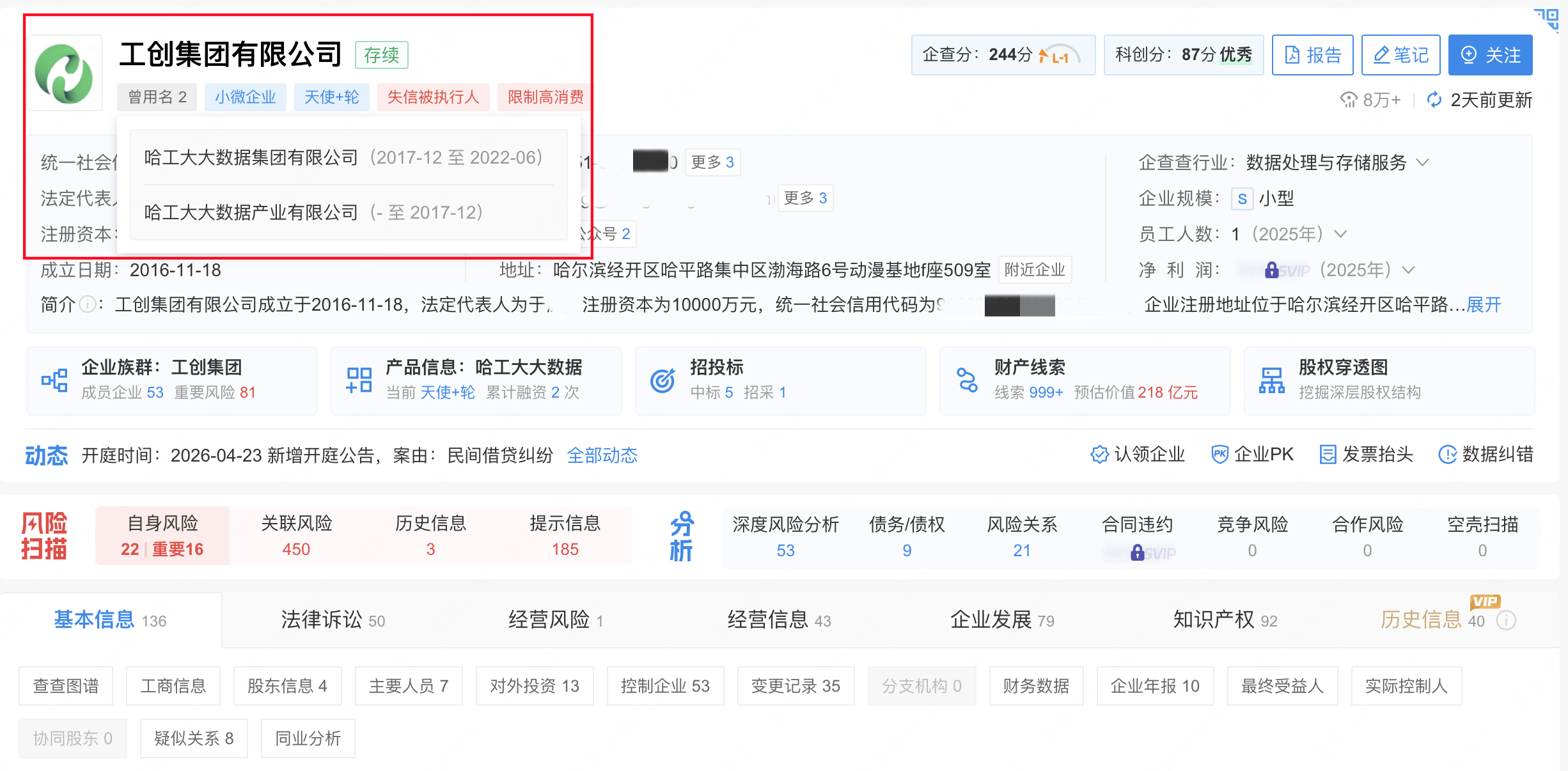Select former name 哈工大大数据集团有限公司
The width and height of the screenshot is (1568, 771).
tap(251, 157)
